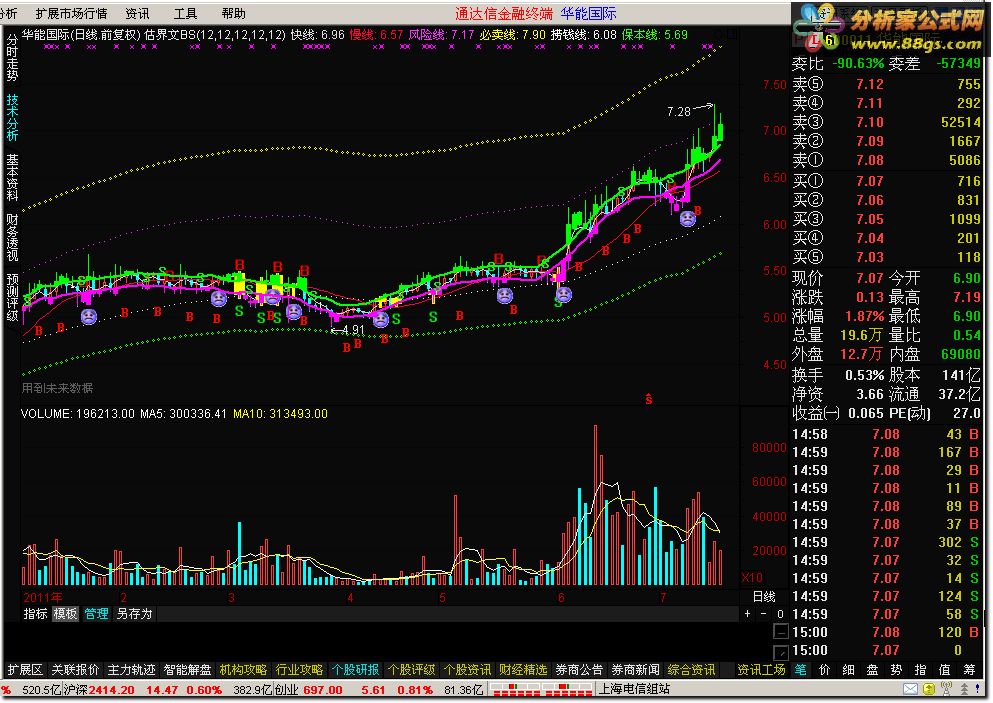
Task: Open the 扩展市场行情 menu
Action: (x=72, y=13)
